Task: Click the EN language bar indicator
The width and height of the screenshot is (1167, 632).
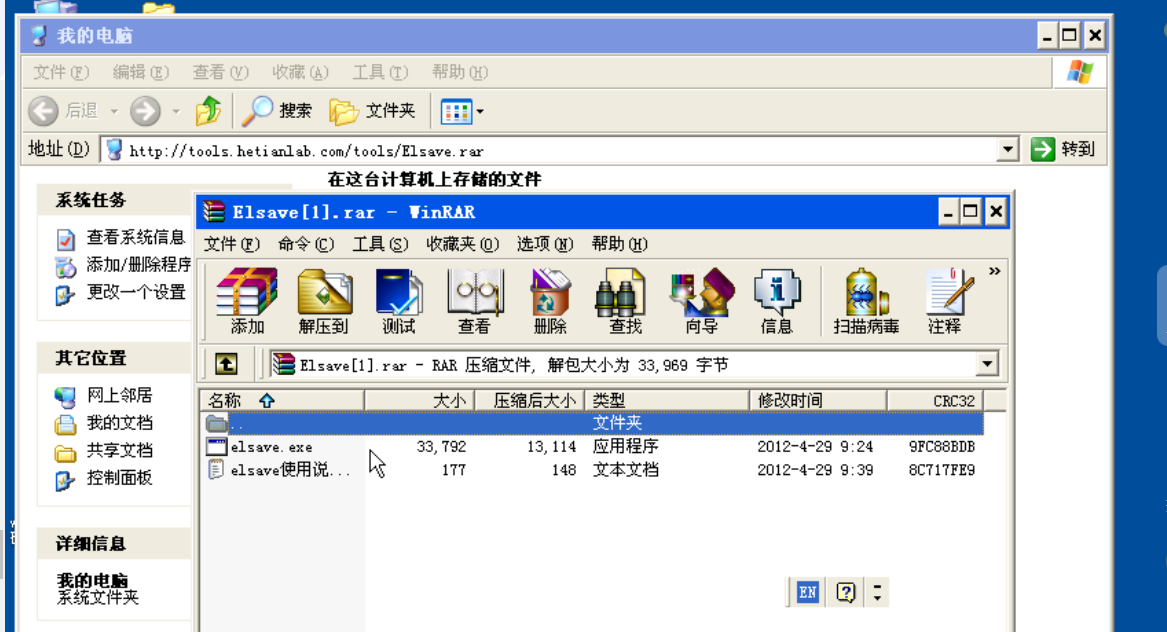Action: pyautogui.click(x=808, y=593)
